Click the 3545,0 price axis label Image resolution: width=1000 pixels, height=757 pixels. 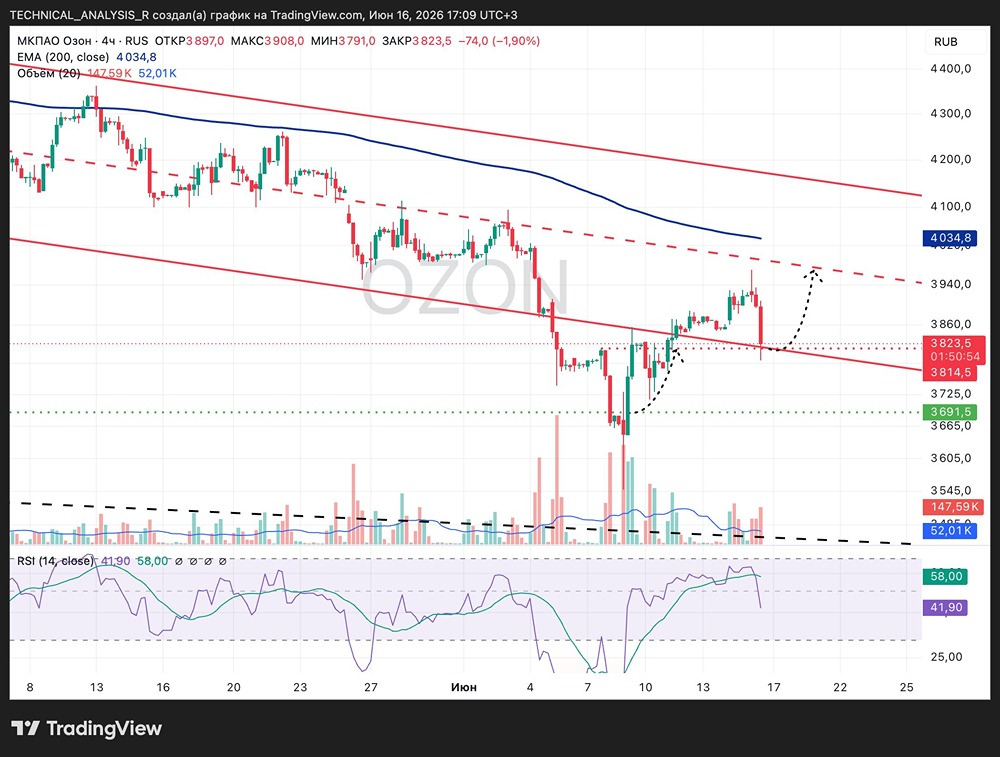click(951, 491)
